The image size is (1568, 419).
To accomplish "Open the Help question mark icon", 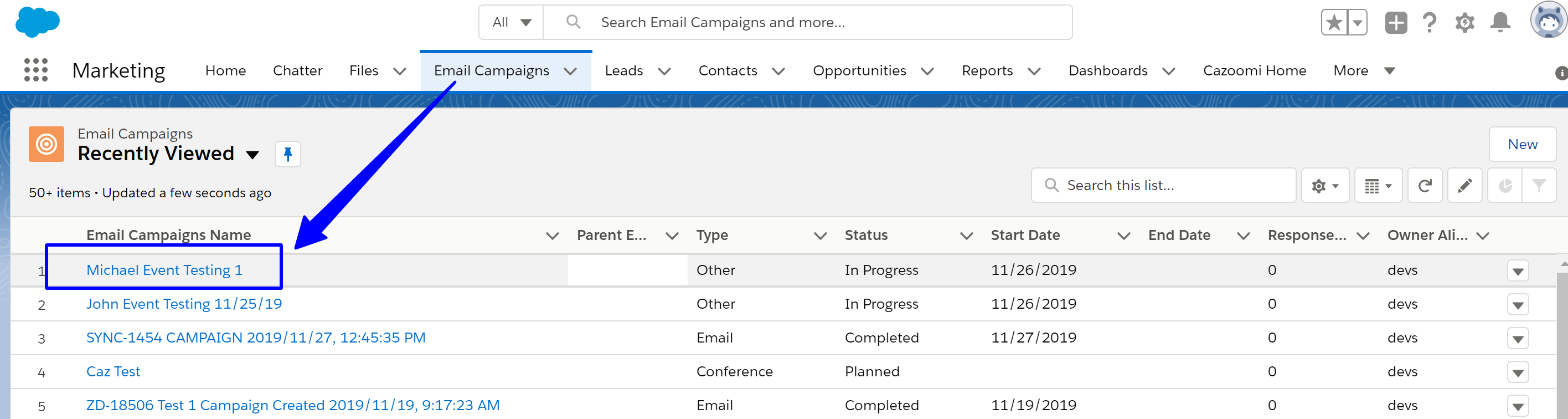I will (1430, 23).
